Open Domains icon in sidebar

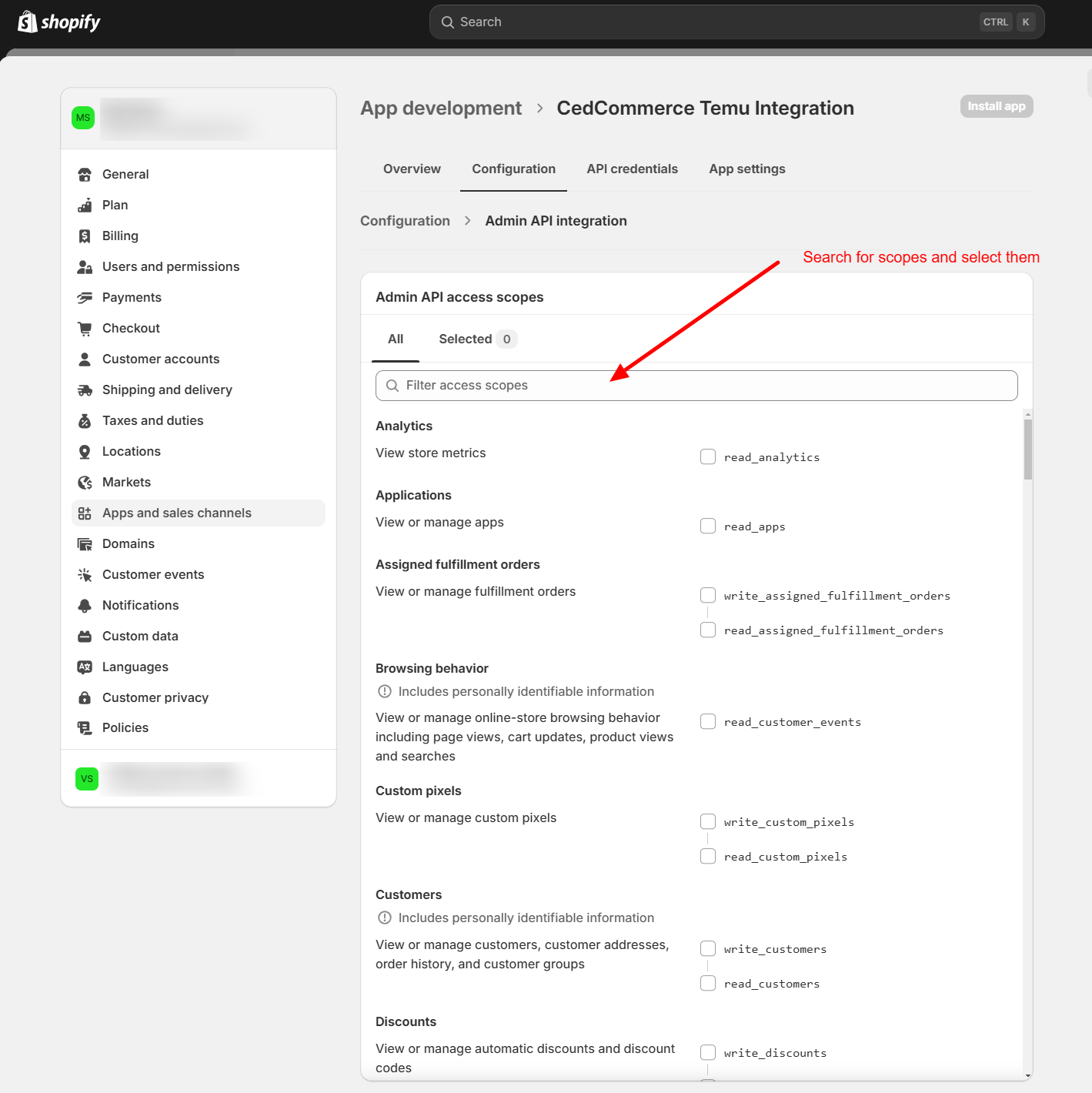pyautogui.click(x=85, y=544)
